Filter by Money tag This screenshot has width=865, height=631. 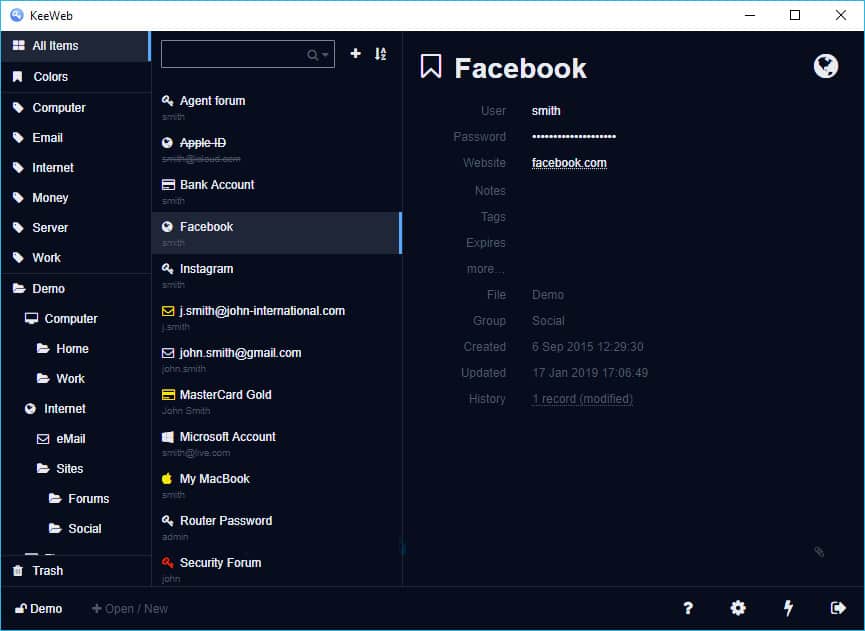[76, 197]
